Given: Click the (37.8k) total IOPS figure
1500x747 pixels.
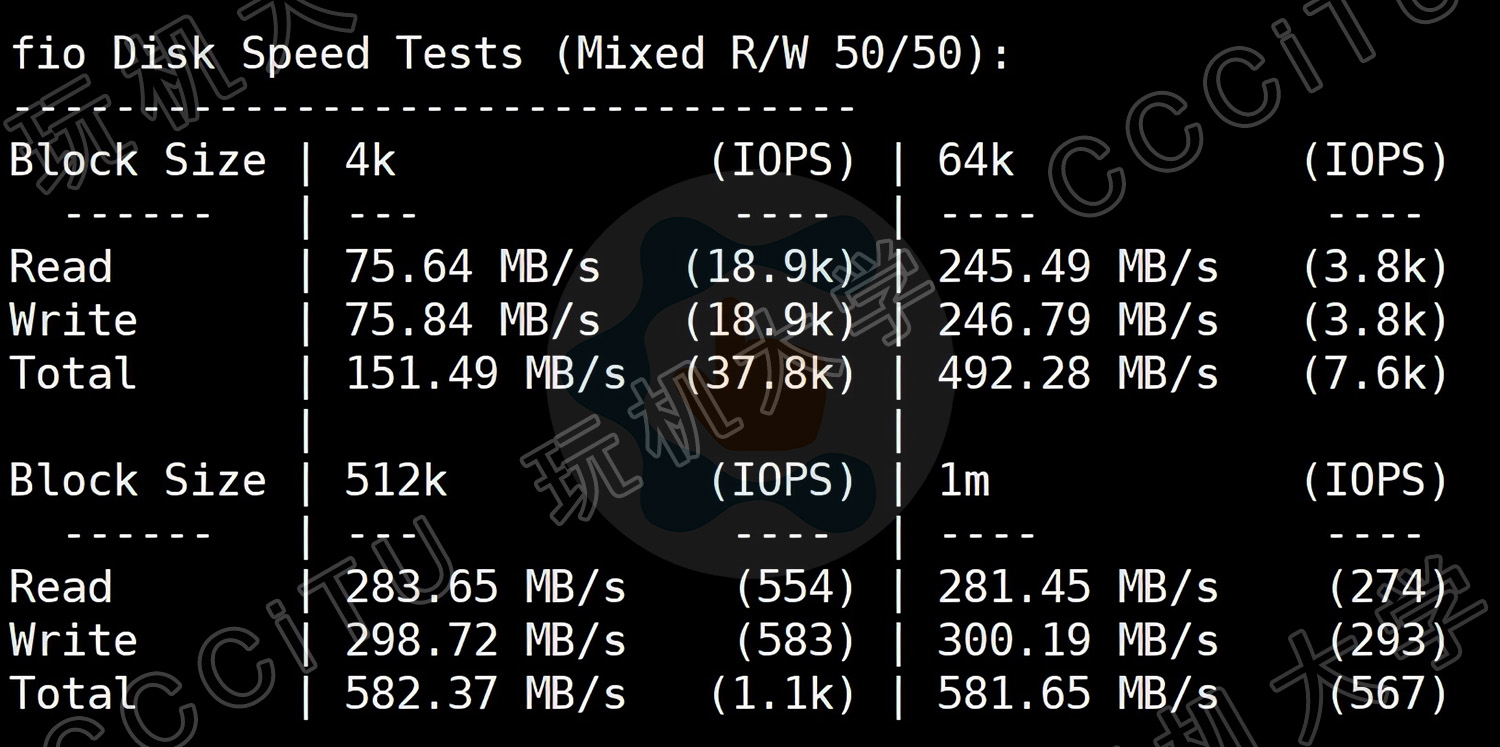Looking at the screenshot, I should click(x=770, y=373).
